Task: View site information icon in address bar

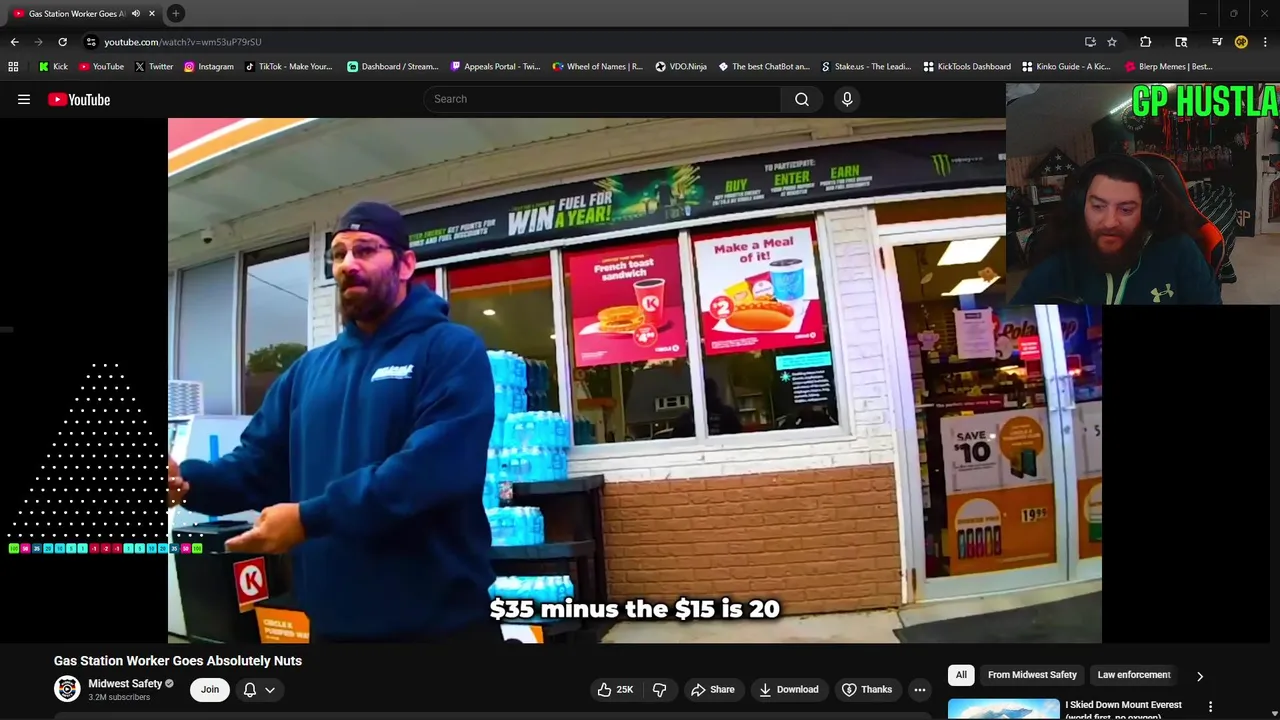Action: (91, 42)
